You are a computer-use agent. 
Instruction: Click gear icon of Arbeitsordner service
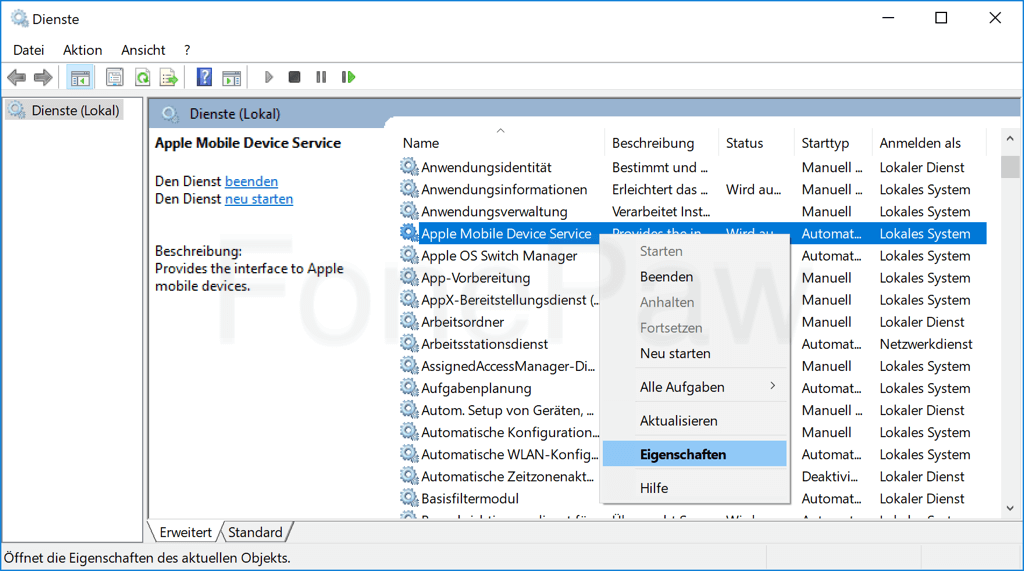(x=409, y=321)
